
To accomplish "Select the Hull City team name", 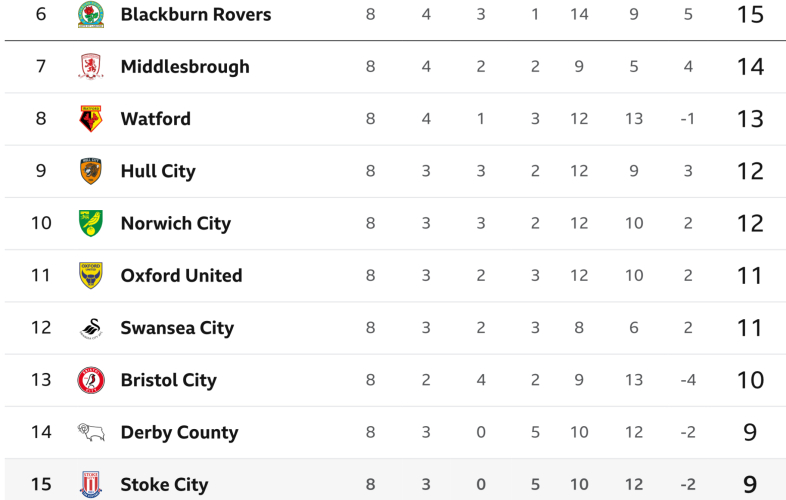I will [x=158, y=171].
